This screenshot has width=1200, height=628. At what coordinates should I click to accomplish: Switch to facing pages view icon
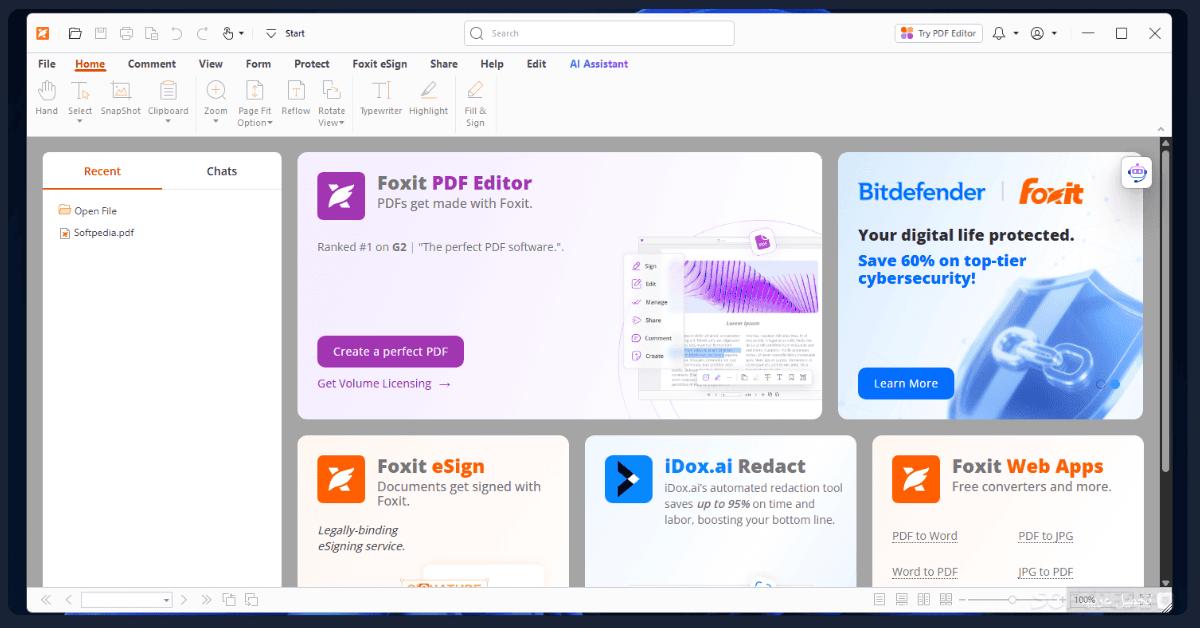pyautogui.click(x=923, y=600)
